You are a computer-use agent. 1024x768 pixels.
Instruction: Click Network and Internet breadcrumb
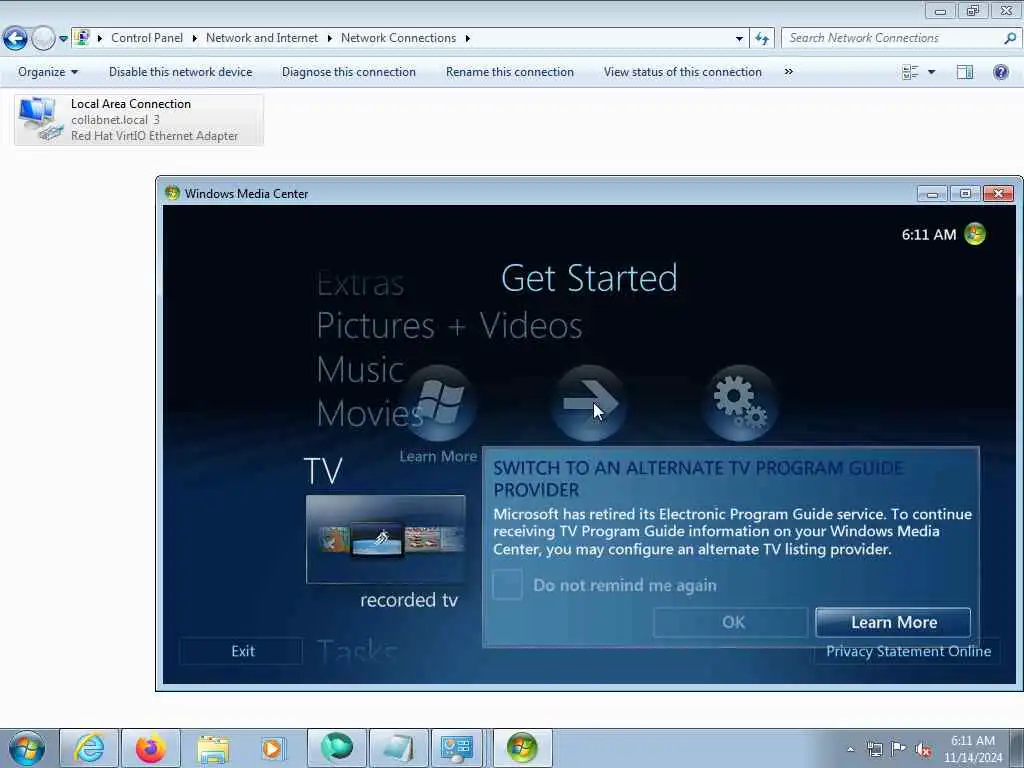262,38
